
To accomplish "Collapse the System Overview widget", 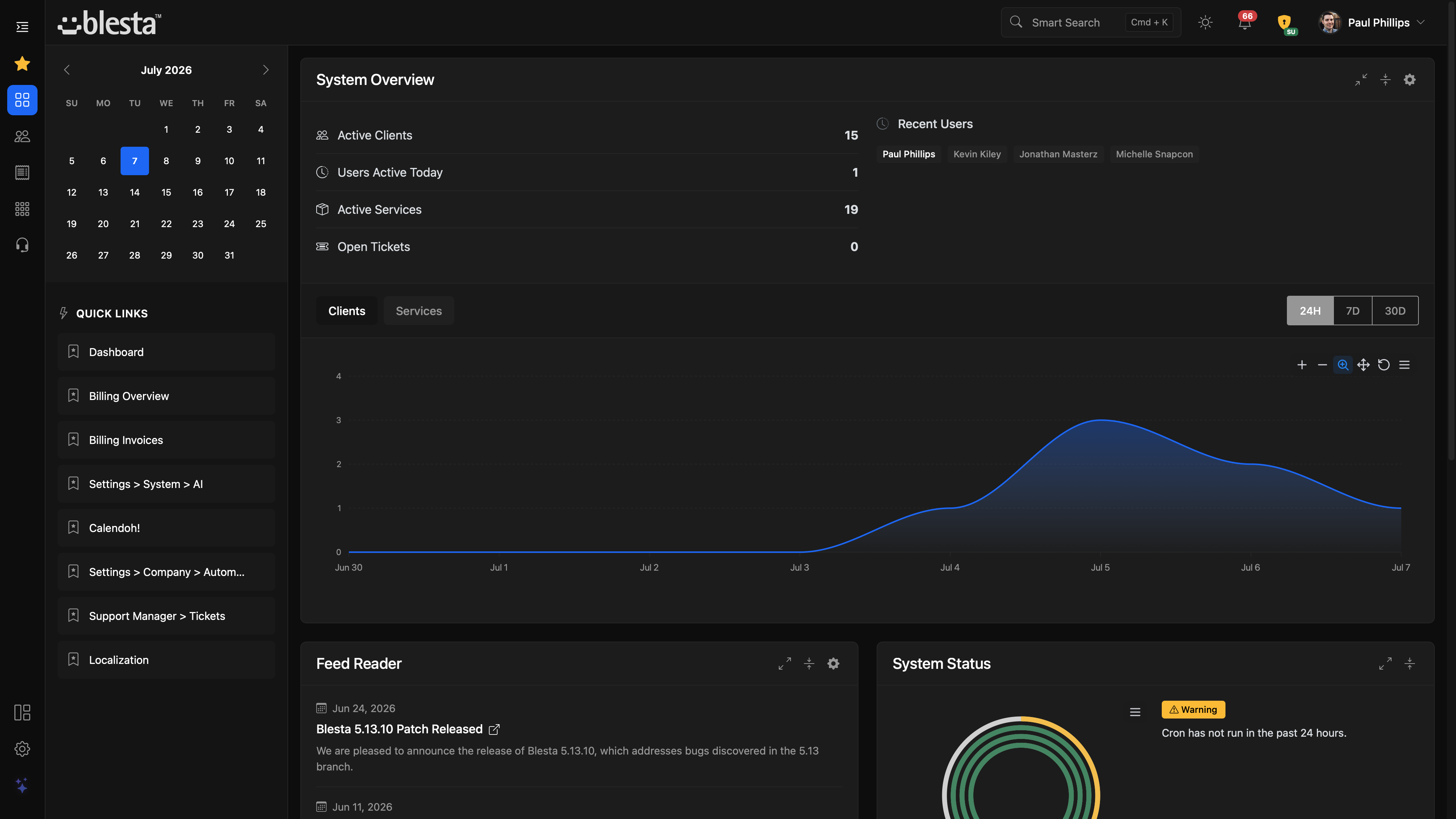I will pos(1385,80).
